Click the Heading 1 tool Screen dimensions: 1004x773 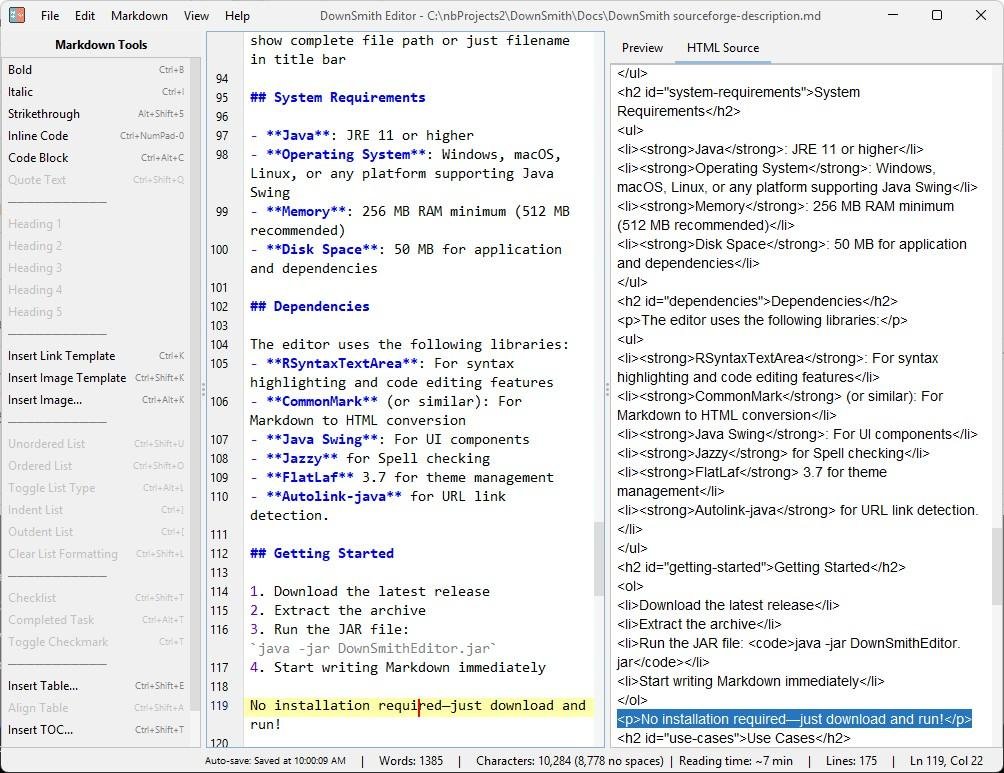click(96, 224)
